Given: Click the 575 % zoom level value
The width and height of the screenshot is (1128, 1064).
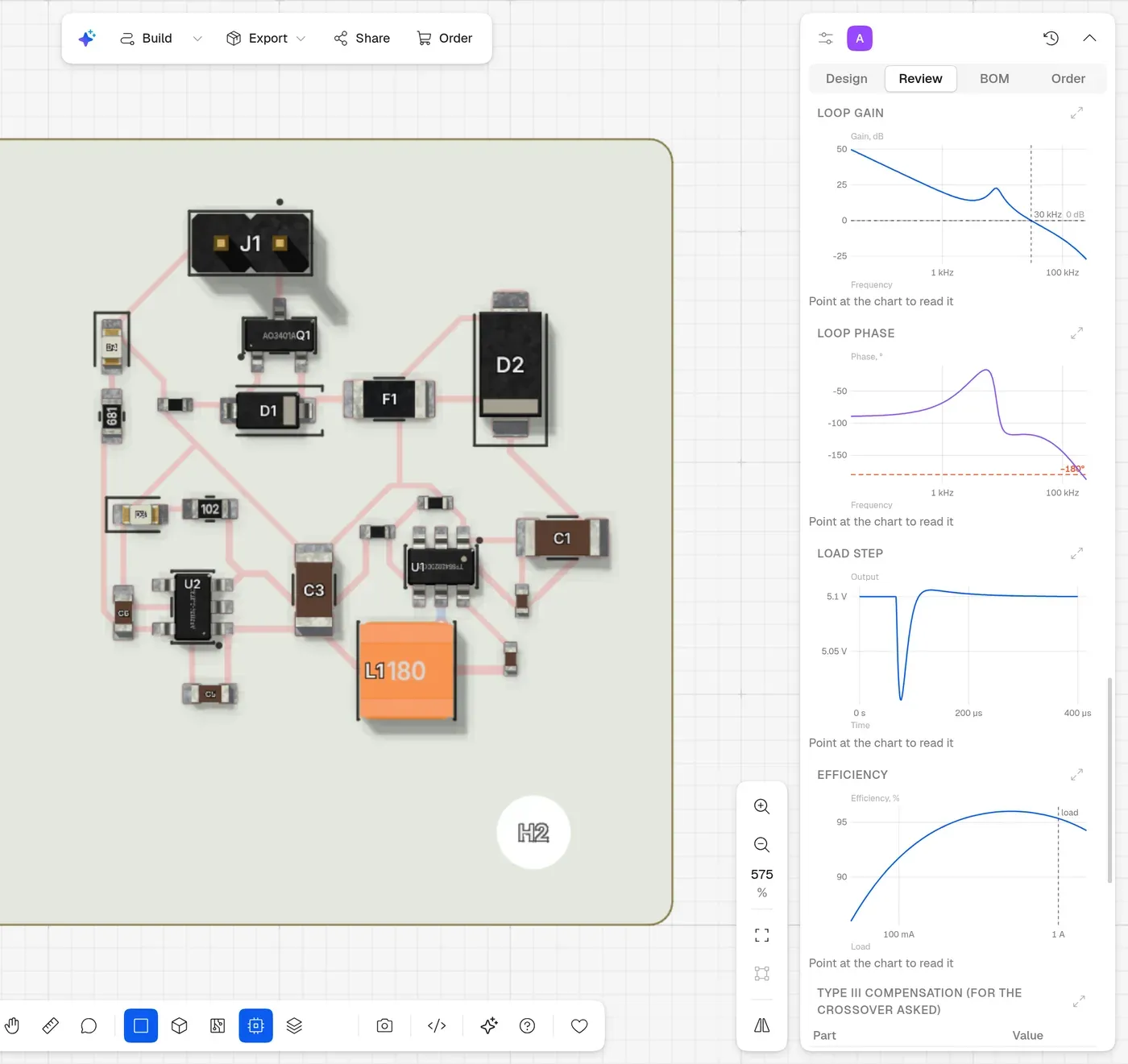Looking at the screenshot, I should [761, 883].
